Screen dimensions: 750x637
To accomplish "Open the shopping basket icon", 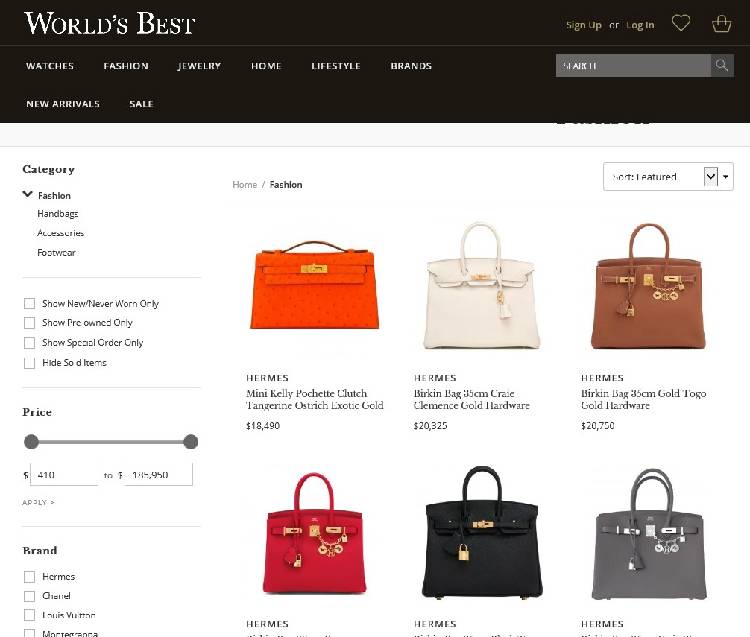I will pos(721,23).
